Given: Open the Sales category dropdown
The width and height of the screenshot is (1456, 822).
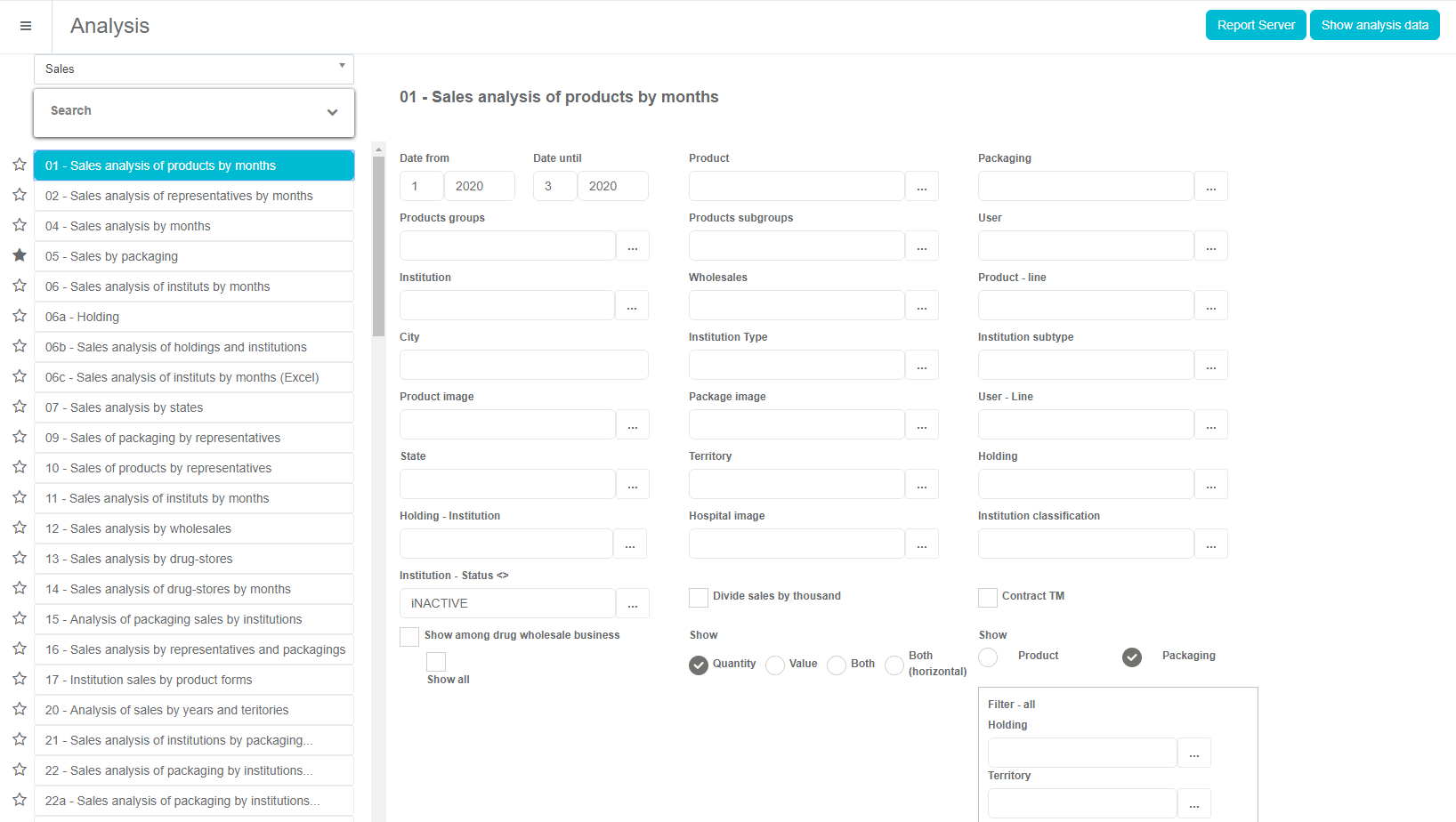Looking at the screenshot, I should tap(194, 69).
